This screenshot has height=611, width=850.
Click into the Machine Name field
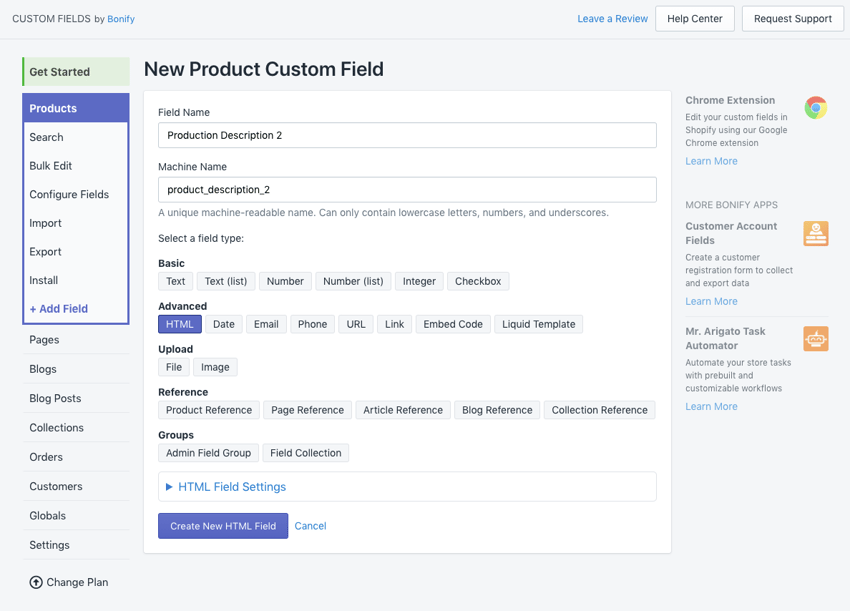[407, 190]
